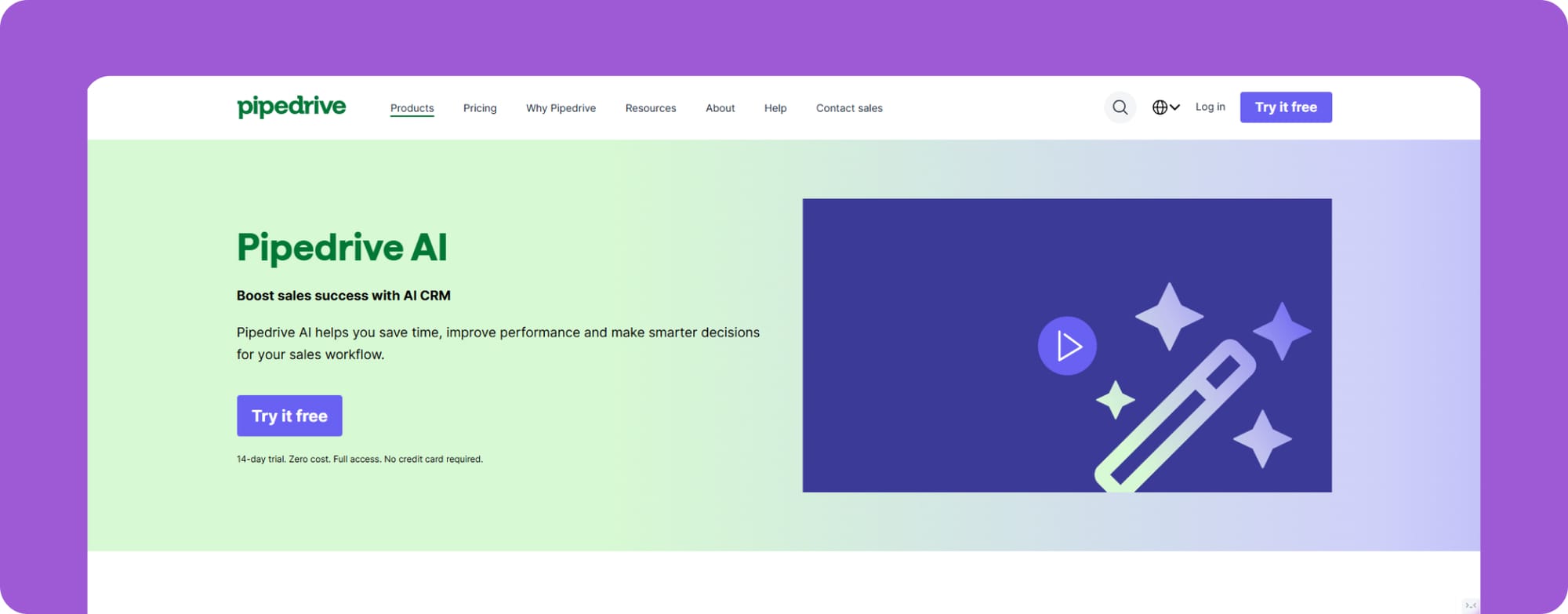Screen dimensions: 1568x614
Task: Click the magic wand video thumbnail
Action: tap(1067, 345)
